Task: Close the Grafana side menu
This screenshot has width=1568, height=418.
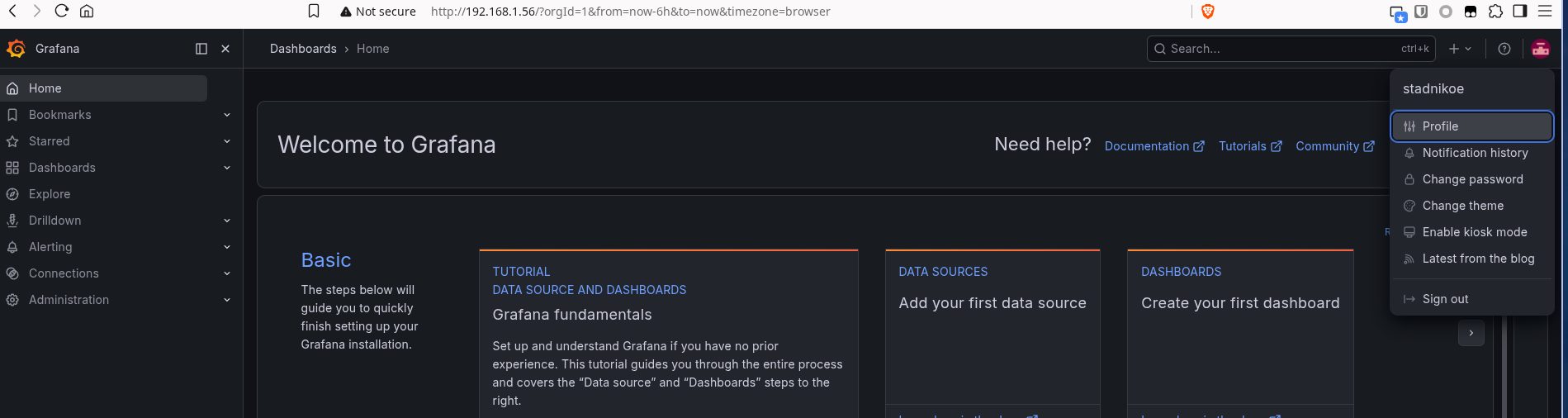Action: [x=225, y=49]
